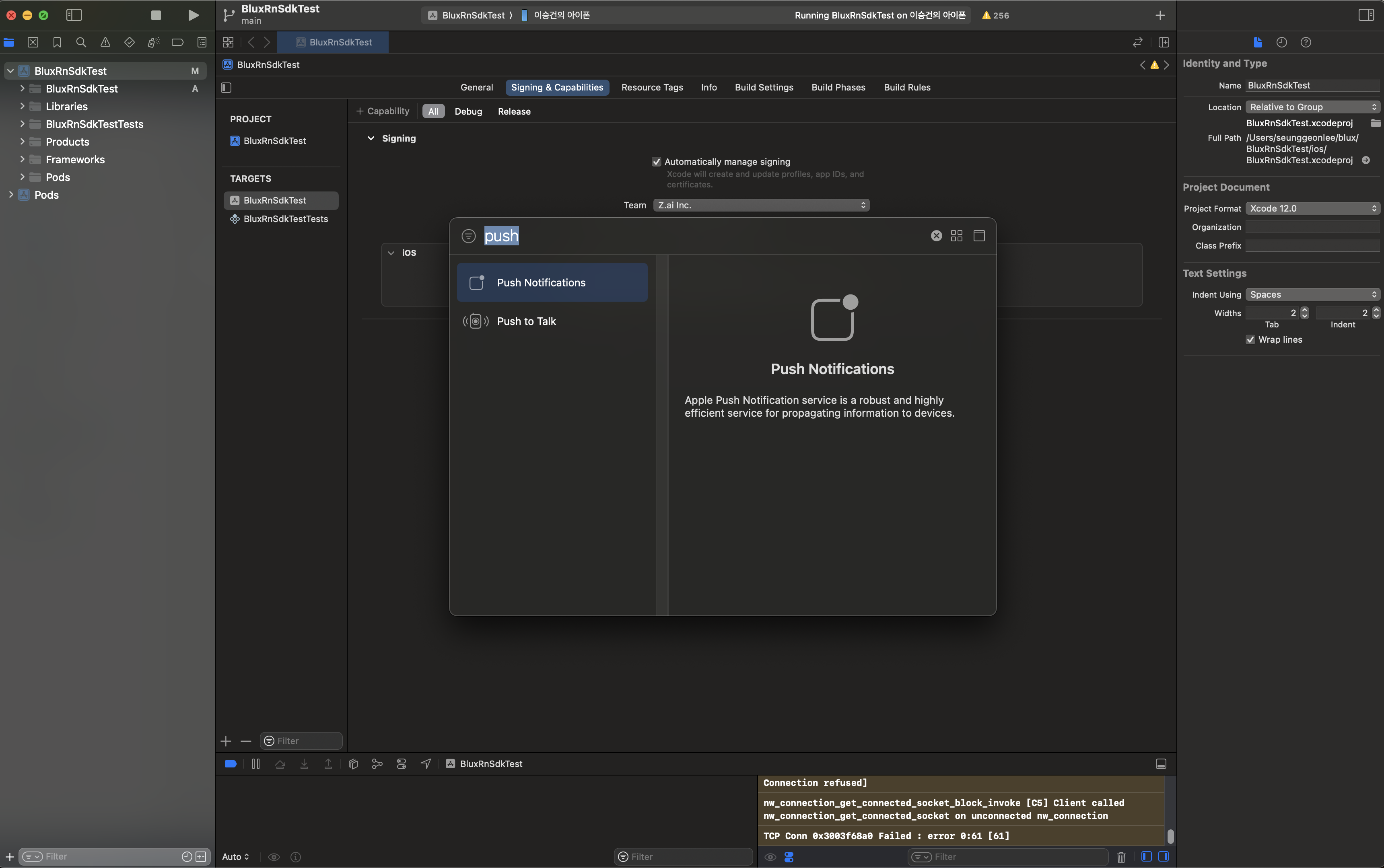Open the Auto variables scope dropdown
This screenshot has height=868, width=1384.
(235, 857)
